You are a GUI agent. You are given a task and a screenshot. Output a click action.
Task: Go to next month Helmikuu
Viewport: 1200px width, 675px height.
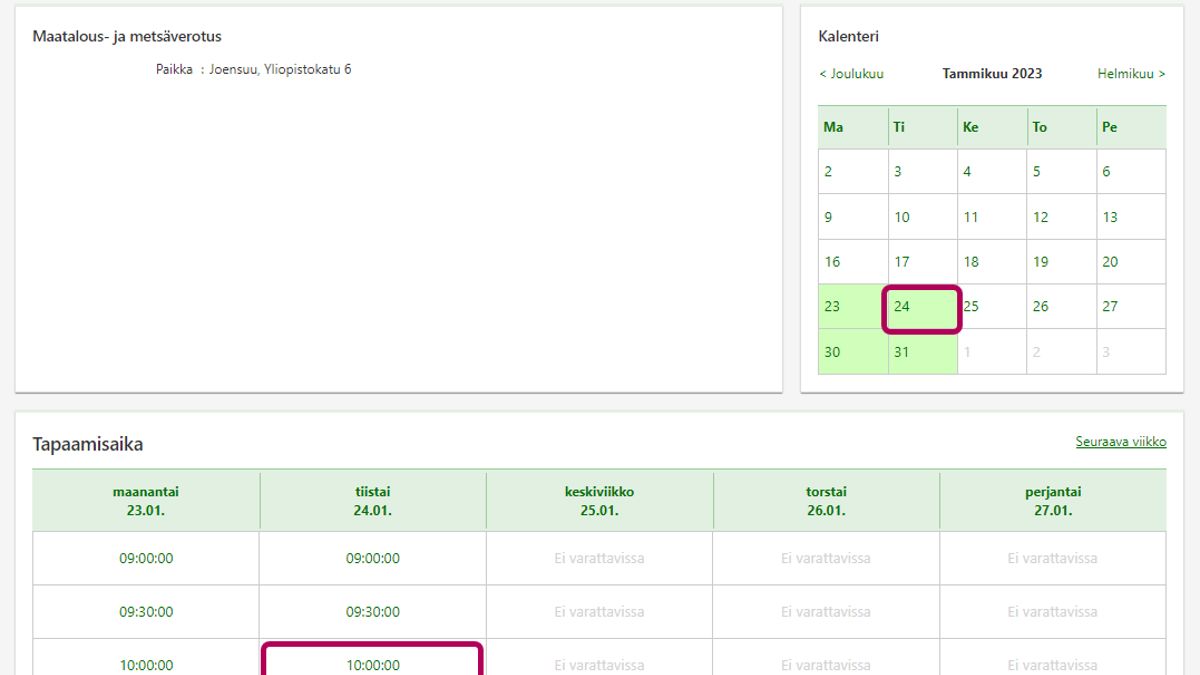(x=1131, y=74)
